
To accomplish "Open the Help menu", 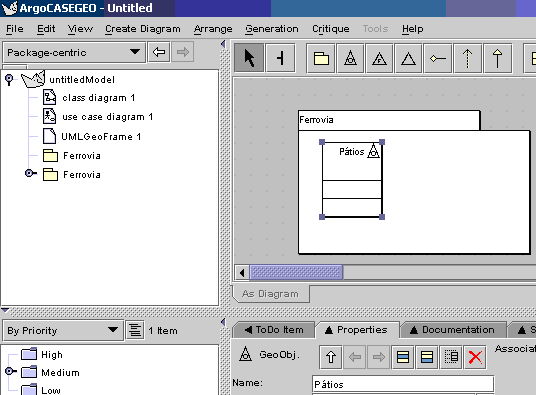I will tap(413, 29).
